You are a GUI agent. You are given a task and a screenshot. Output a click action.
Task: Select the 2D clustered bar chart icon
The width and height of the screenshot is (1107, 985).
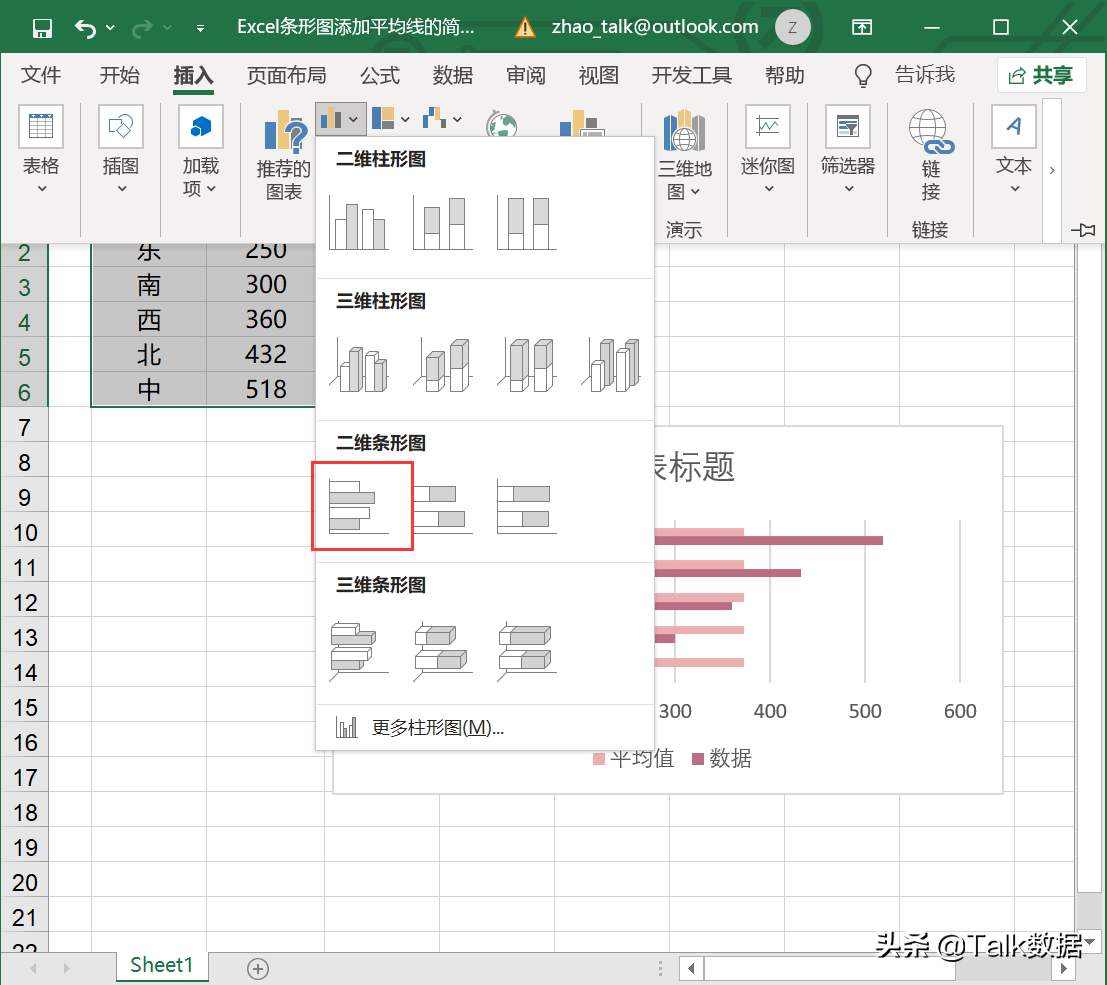pyautogui.click(x=360, y=506)
